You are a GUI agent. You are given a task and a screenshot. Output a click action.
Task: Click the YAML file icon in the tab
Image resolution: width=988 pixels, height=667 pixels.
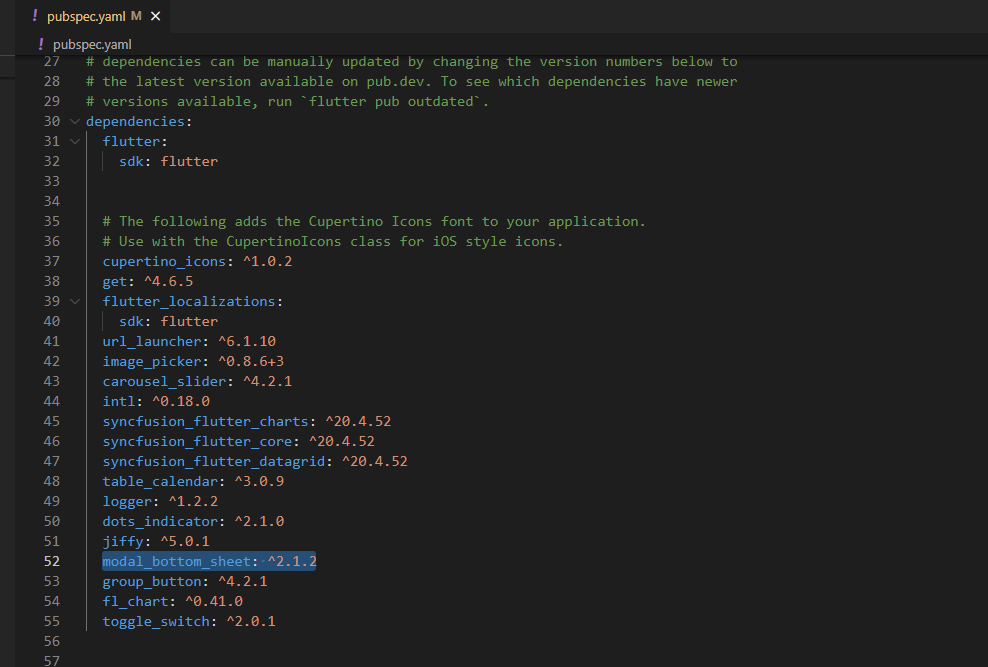[x=35, y=16]
